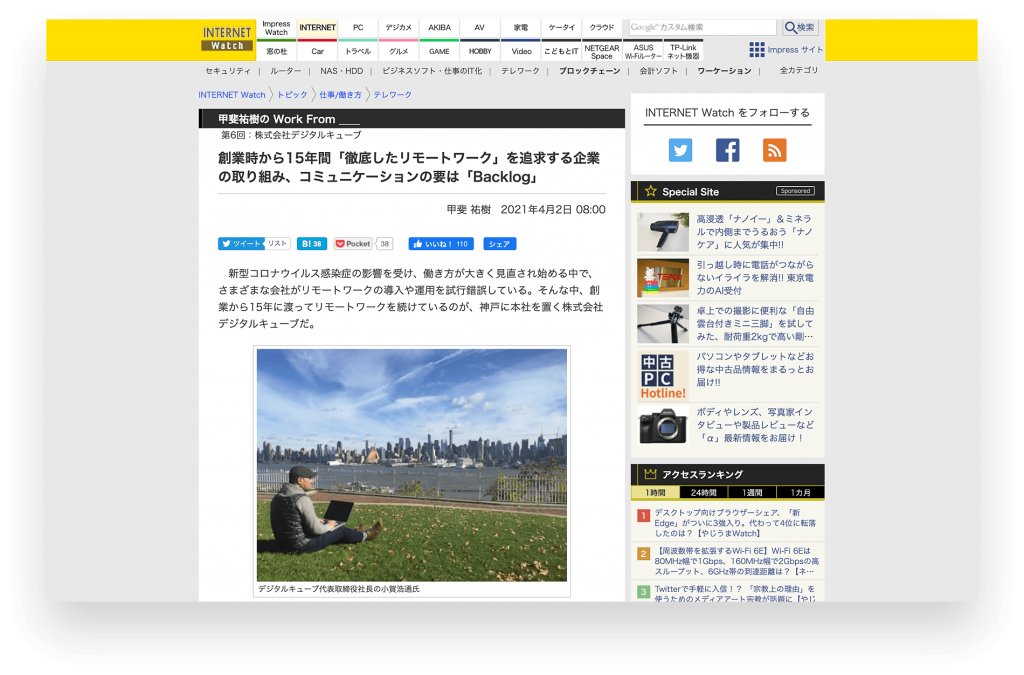The width and height of the screenshot is (1024, 675).
Task: Open the HOBBY nav tab
Action: click(x=479, y=51)
